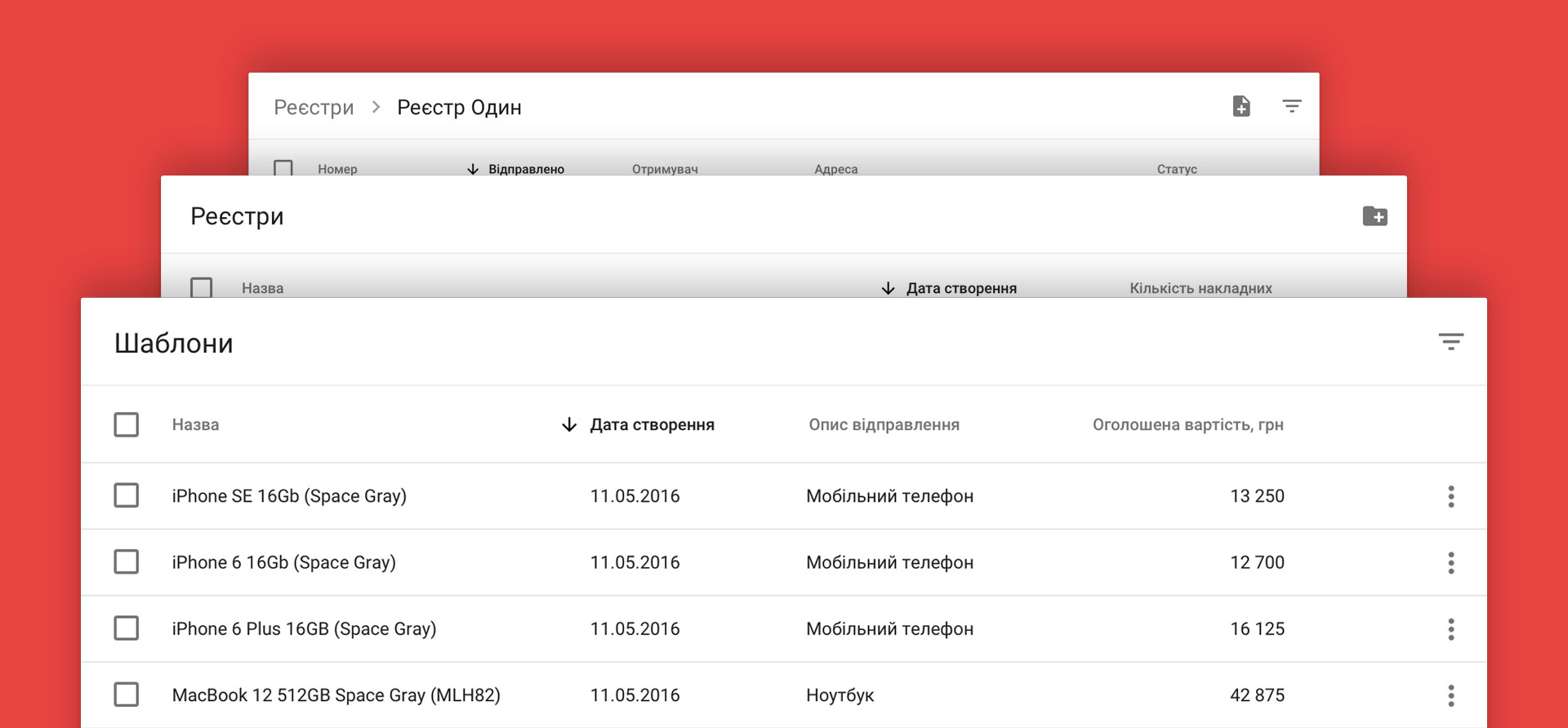1568x728 pixels.
Task: Sort Шаблони by Дата створення arrow
Action: (x=569, y=424)
